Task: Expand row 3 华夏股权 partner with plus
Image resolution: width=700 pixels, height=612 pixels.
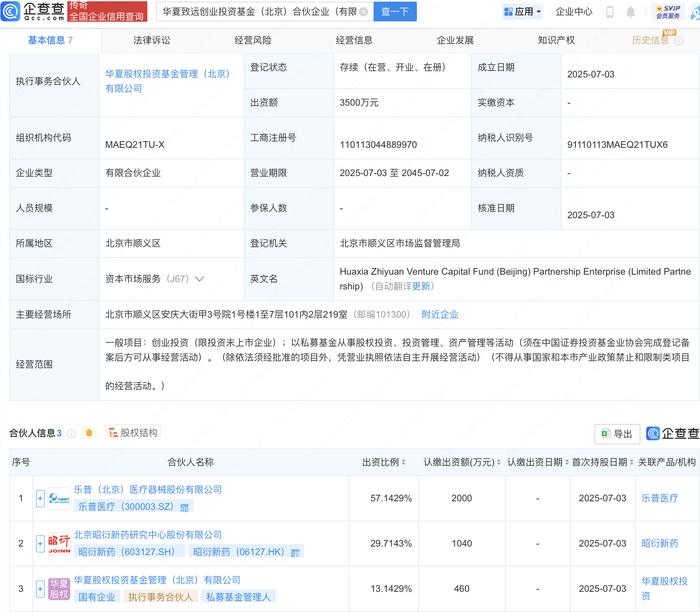Action: pos(40,589)
